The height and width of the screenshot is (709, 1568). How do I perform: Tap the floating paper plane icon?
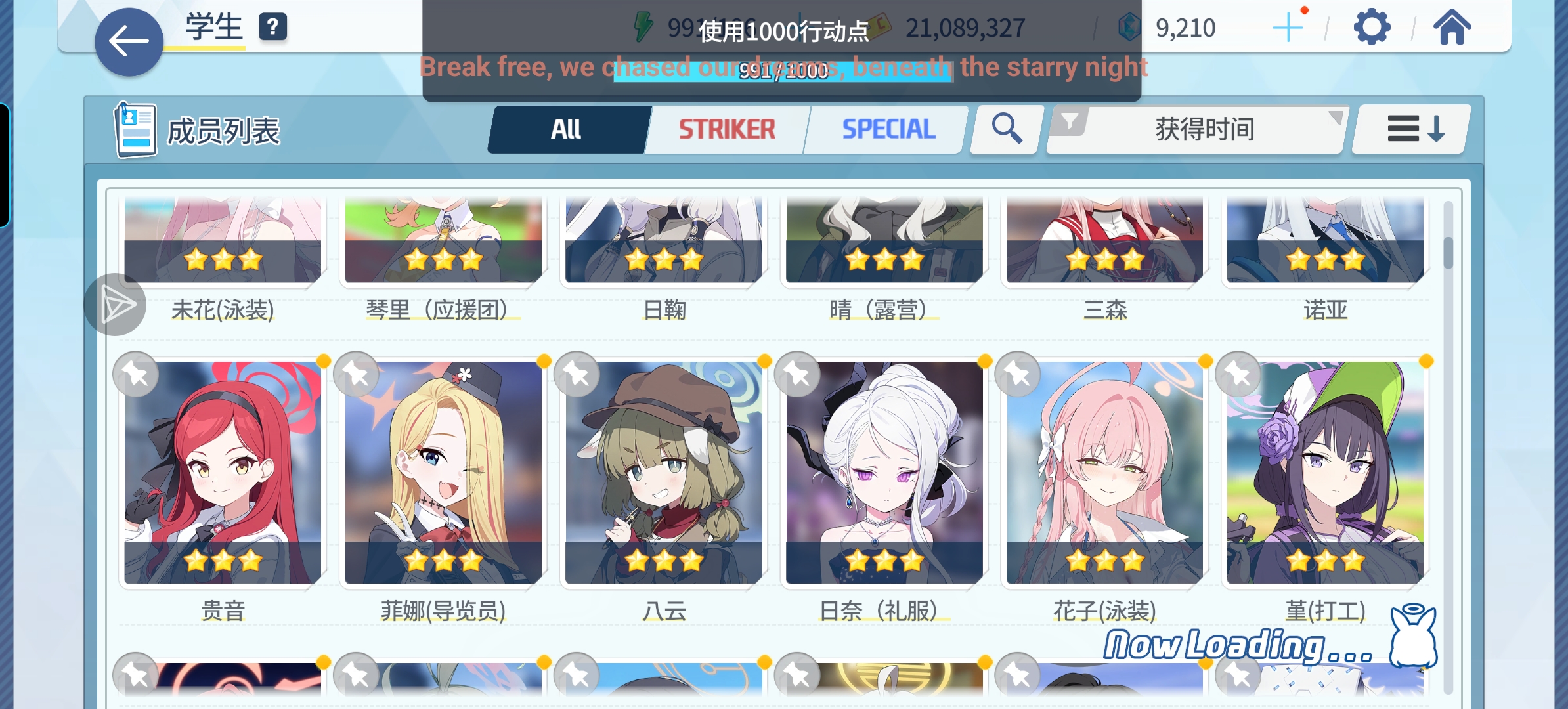coord(116,305)
